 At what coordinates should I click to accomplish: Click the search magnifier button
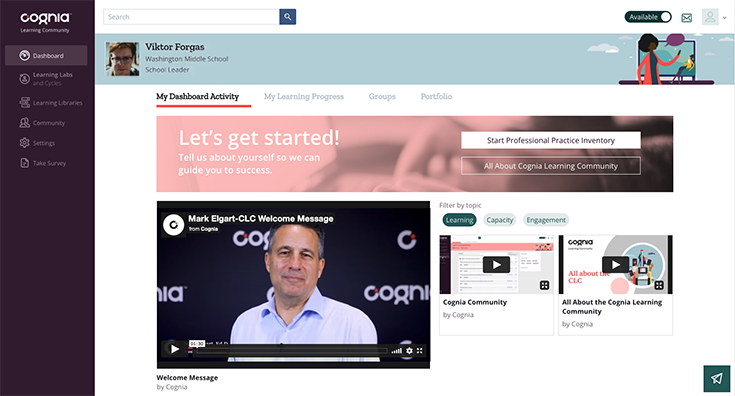[x=287, y=17]
